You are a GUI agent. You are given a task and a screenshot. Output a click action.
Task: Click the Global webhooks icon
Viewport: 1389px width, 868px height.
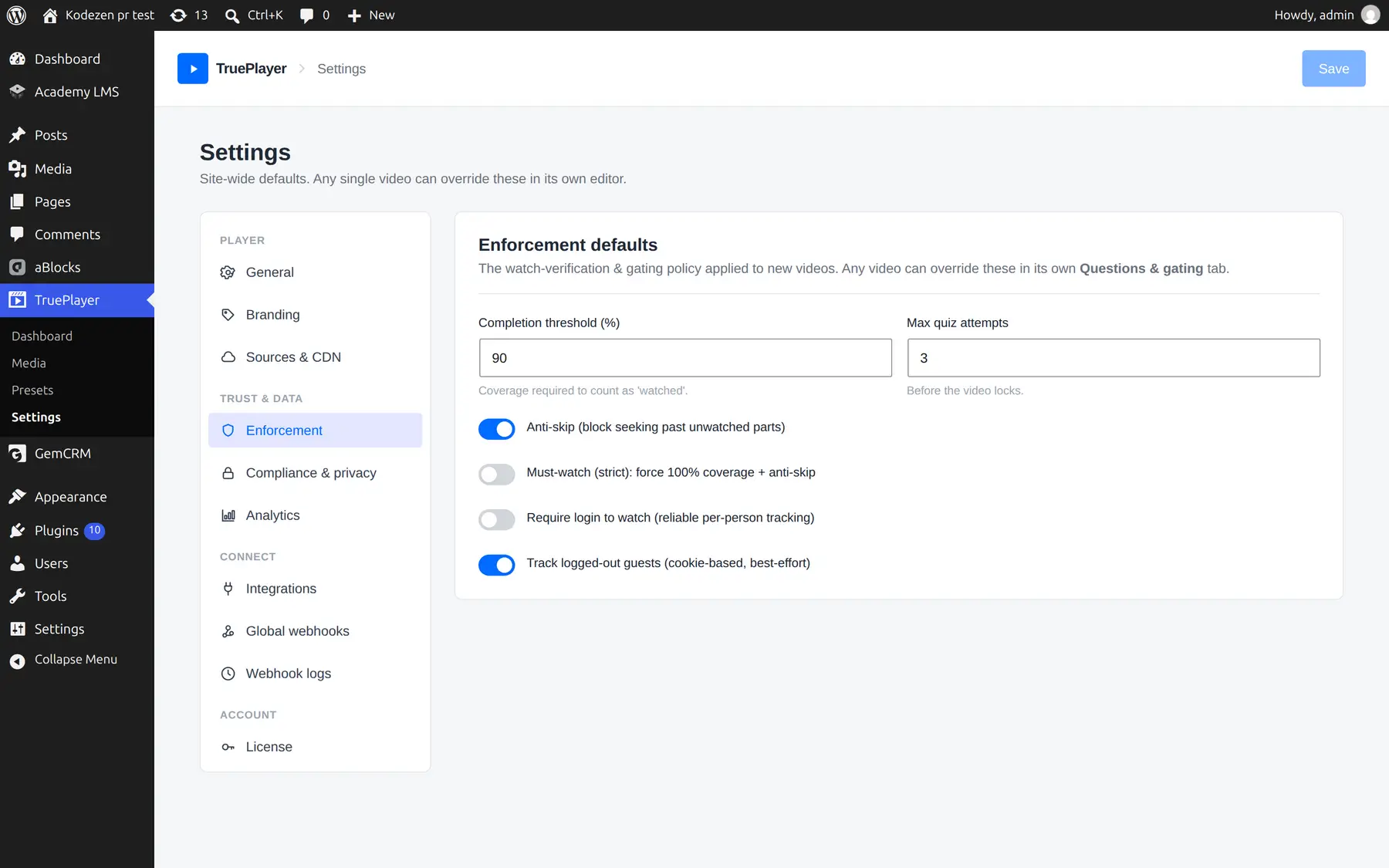point(228,631)
